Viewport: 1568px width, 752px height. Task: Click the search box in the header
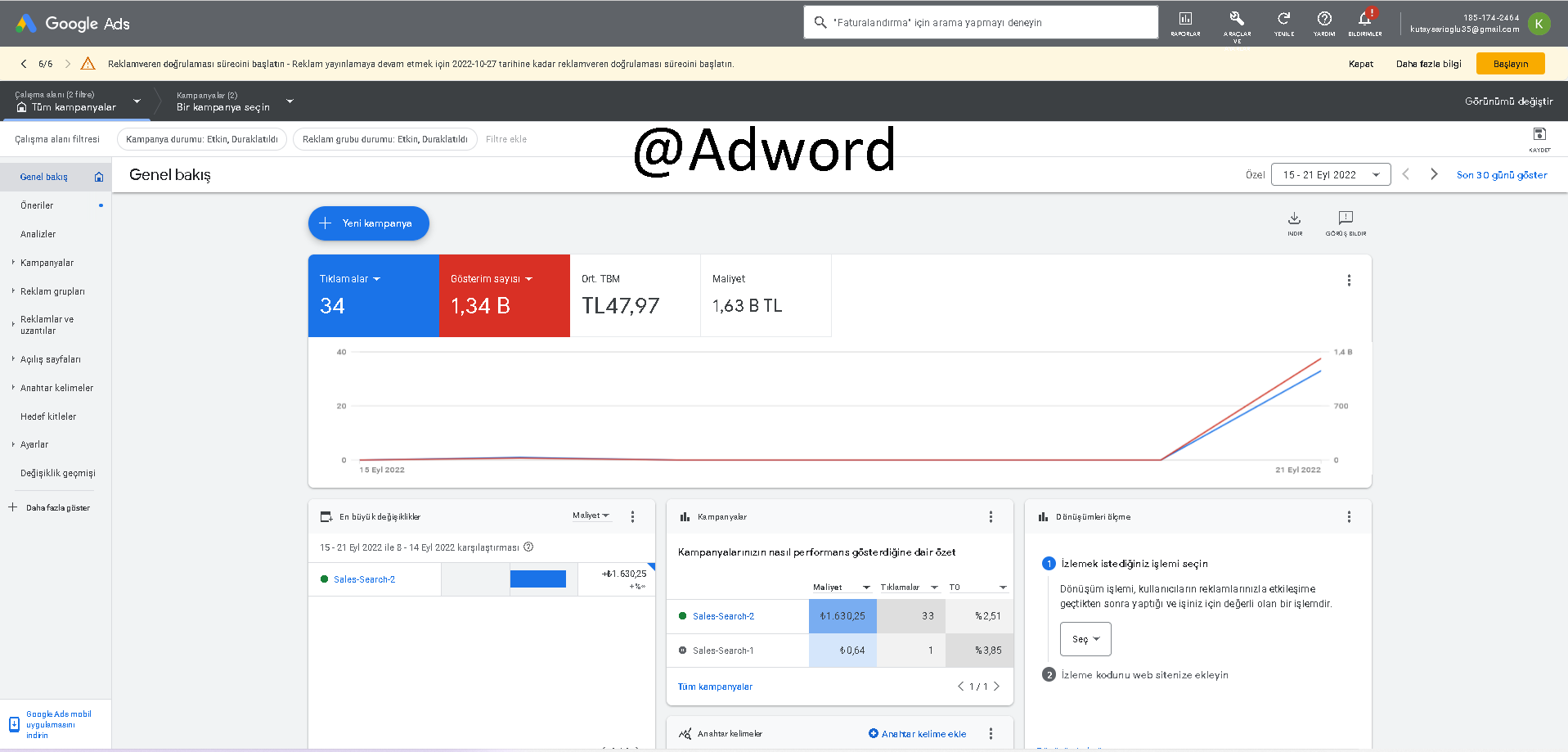pyautogui.click(x=981, y=22)
